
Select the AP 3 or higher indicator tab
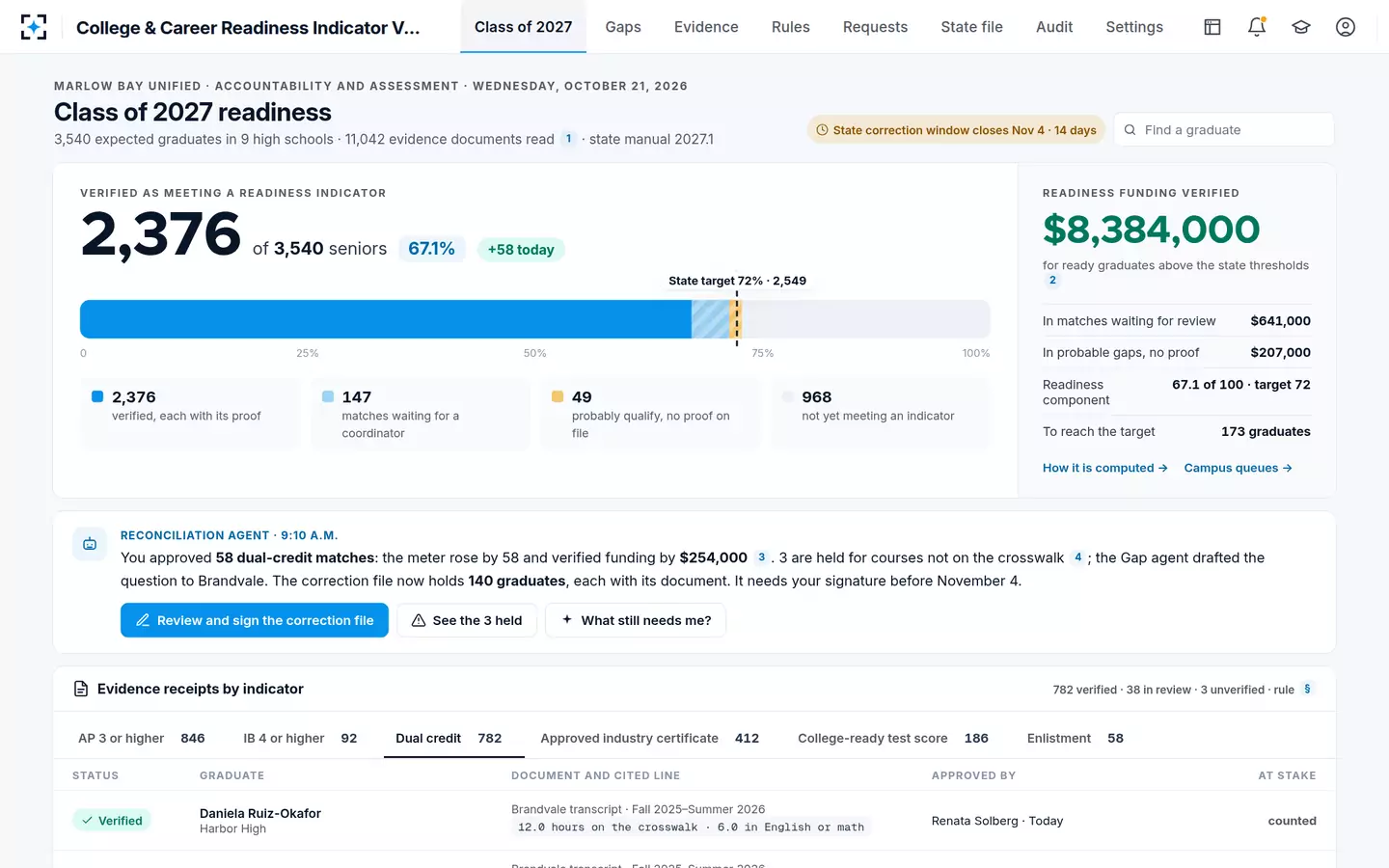tap(142, 738)
